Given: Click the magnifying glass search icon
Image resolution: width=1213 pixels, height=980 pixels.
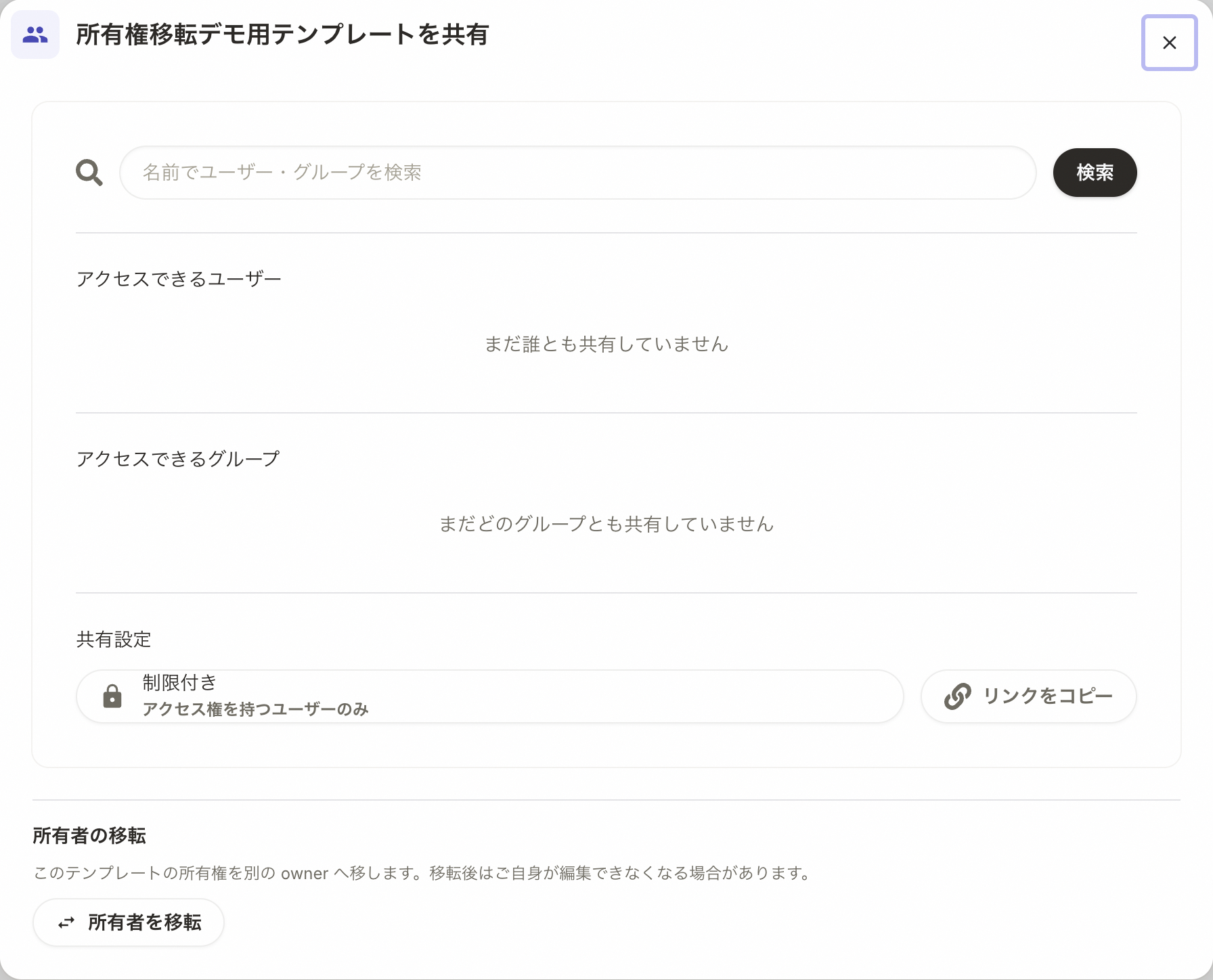Looking at the screenshot, I should pyautogui.click(x=89, y=173).
